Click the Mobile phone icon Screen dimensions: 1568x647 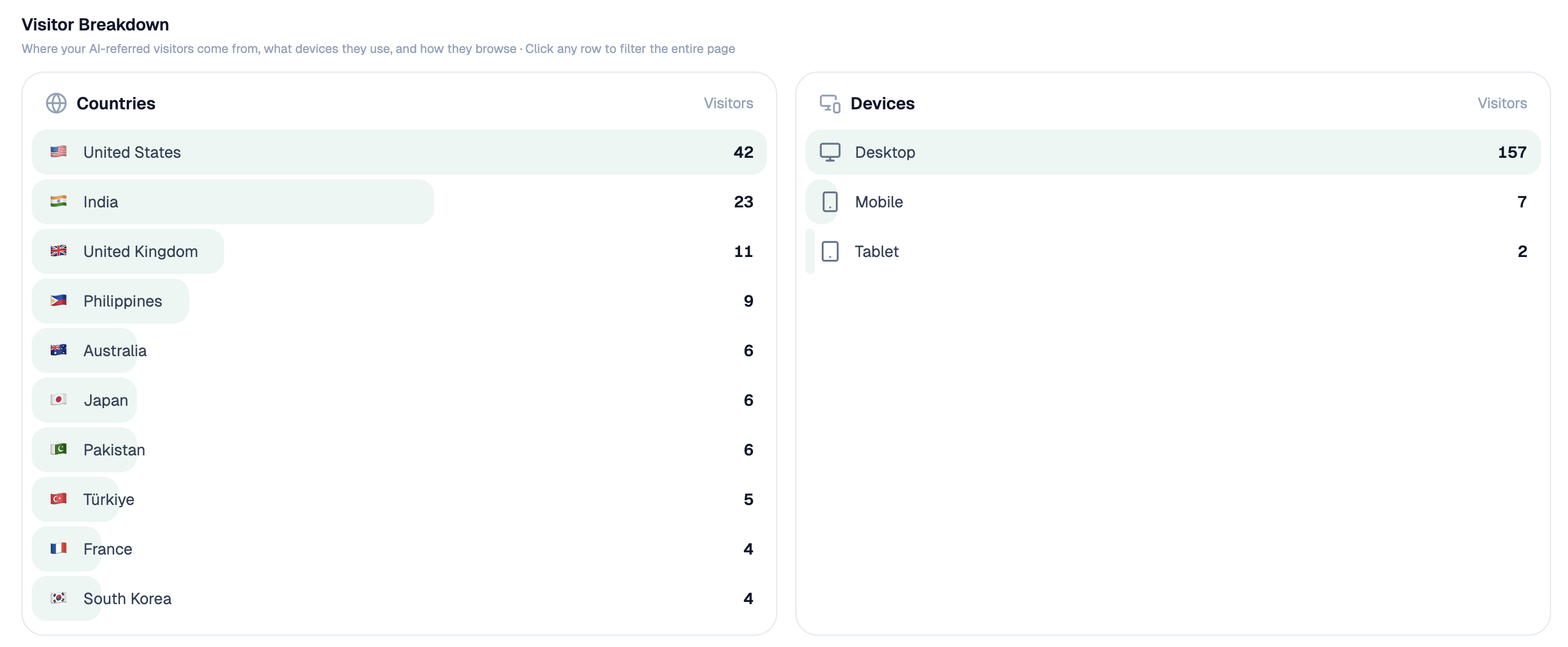tap(830, 202)
